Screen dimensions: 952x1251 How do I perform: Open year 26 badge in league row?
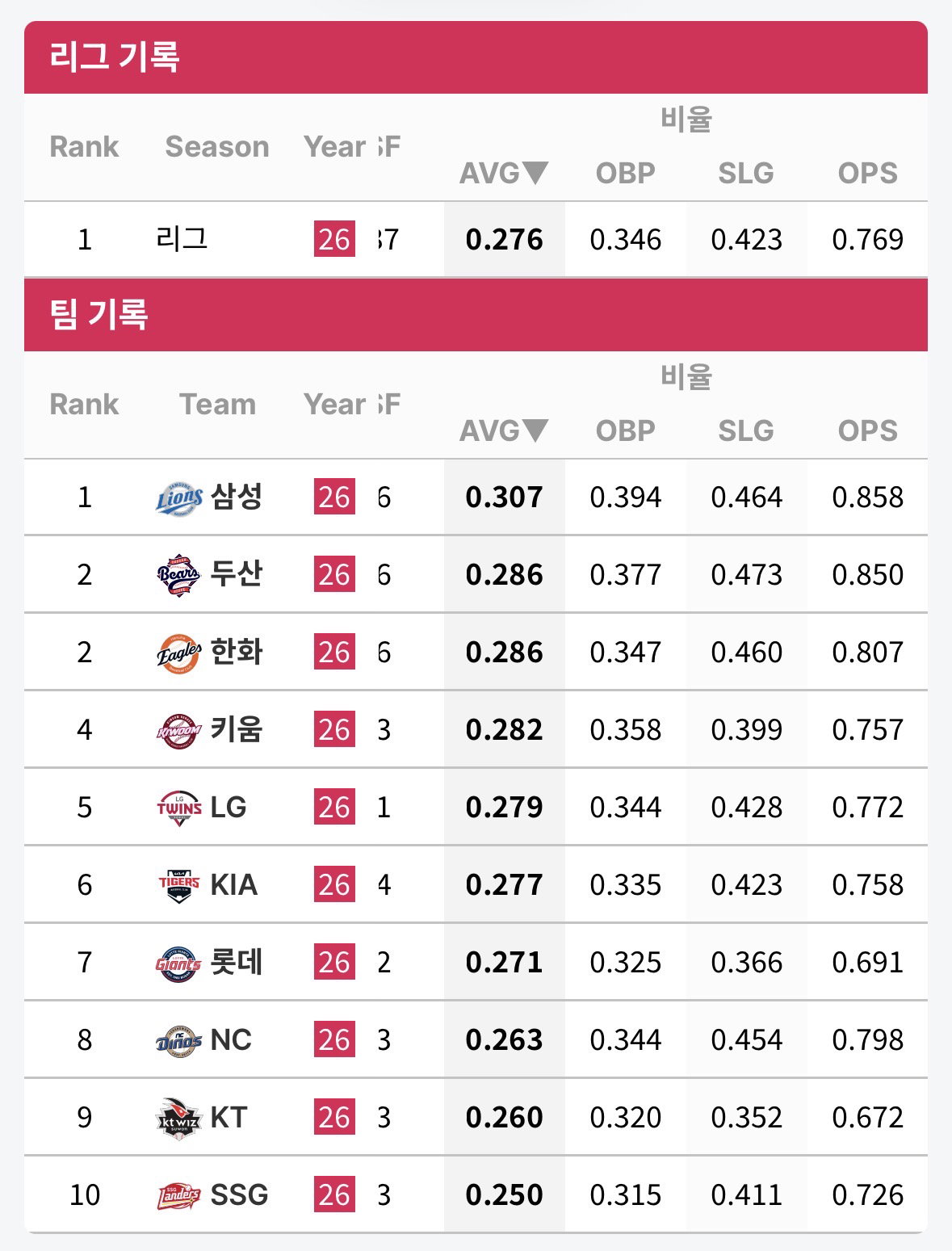point(334,240)
